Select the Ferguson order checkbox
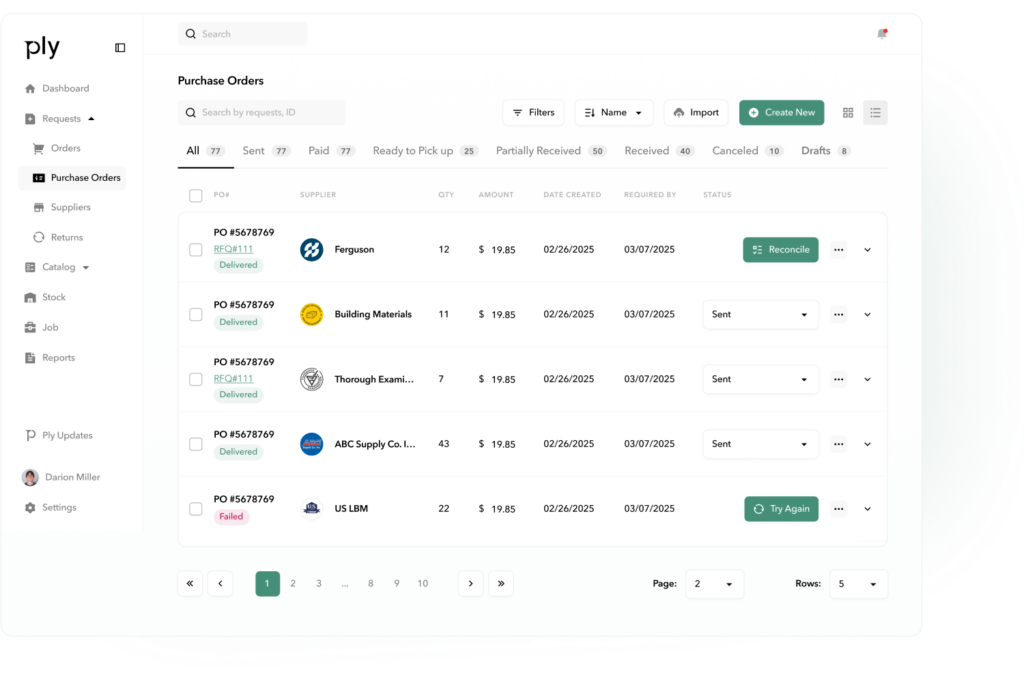Viewport: 1024px width, 688px height. click(196, 250)
